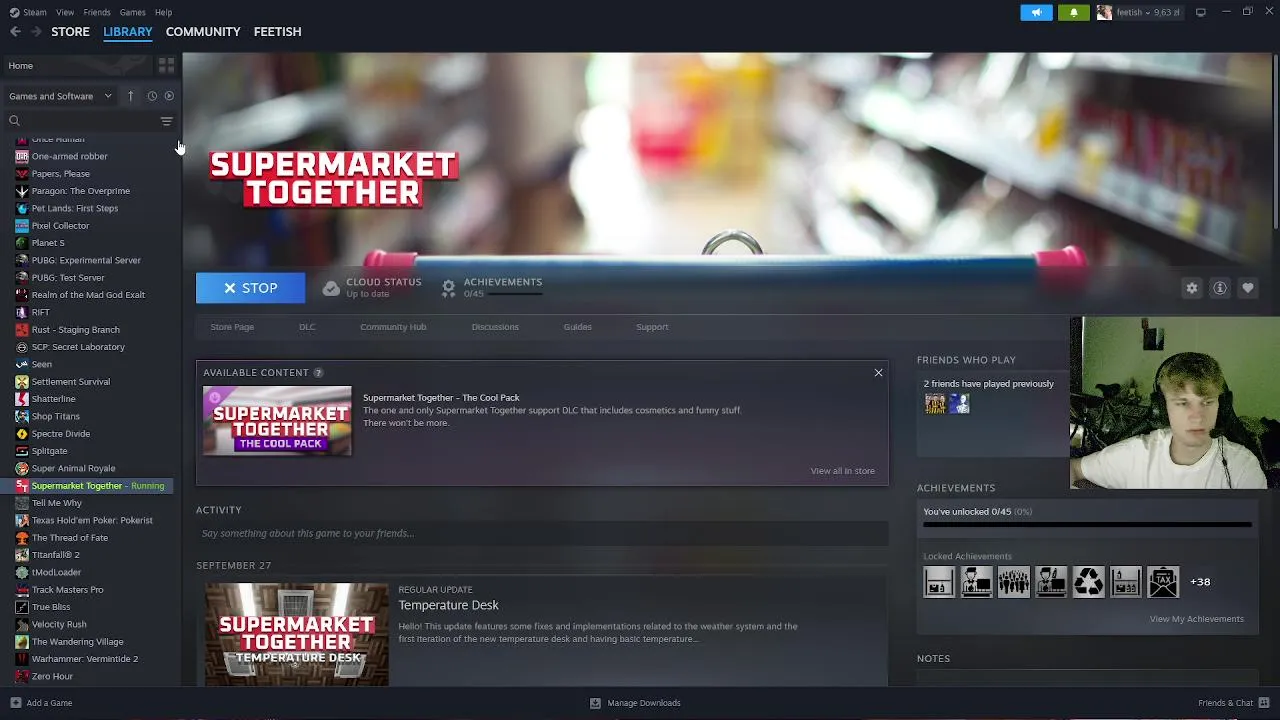
Task: Close the Available Content panel
Action: [x=878, y=373]
